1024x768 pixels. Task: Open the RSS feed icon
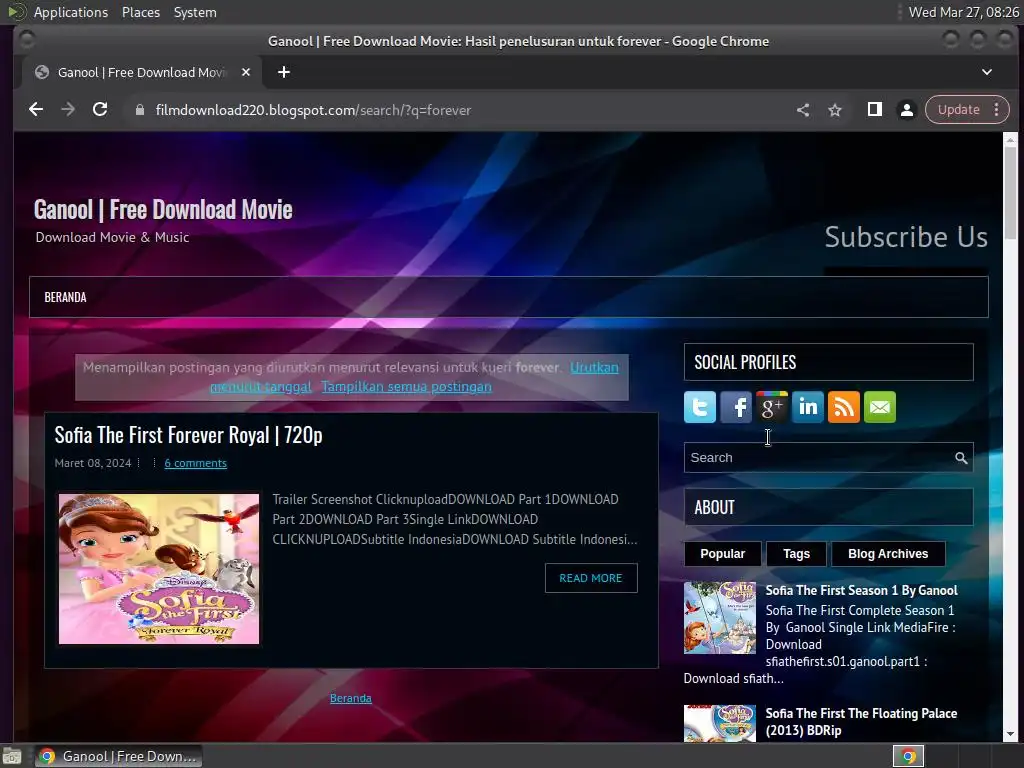point(843,407)
